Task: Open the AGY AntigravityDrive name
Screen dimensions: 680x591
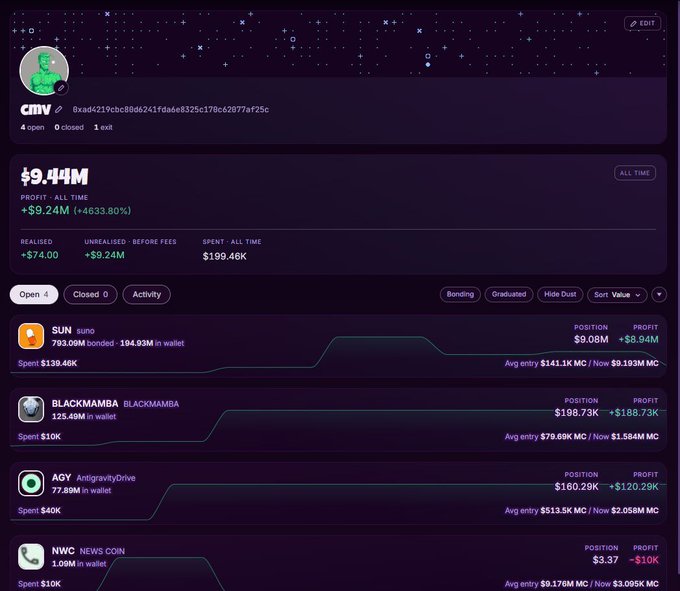Action: pyautogui.click(x=93, y=478)
